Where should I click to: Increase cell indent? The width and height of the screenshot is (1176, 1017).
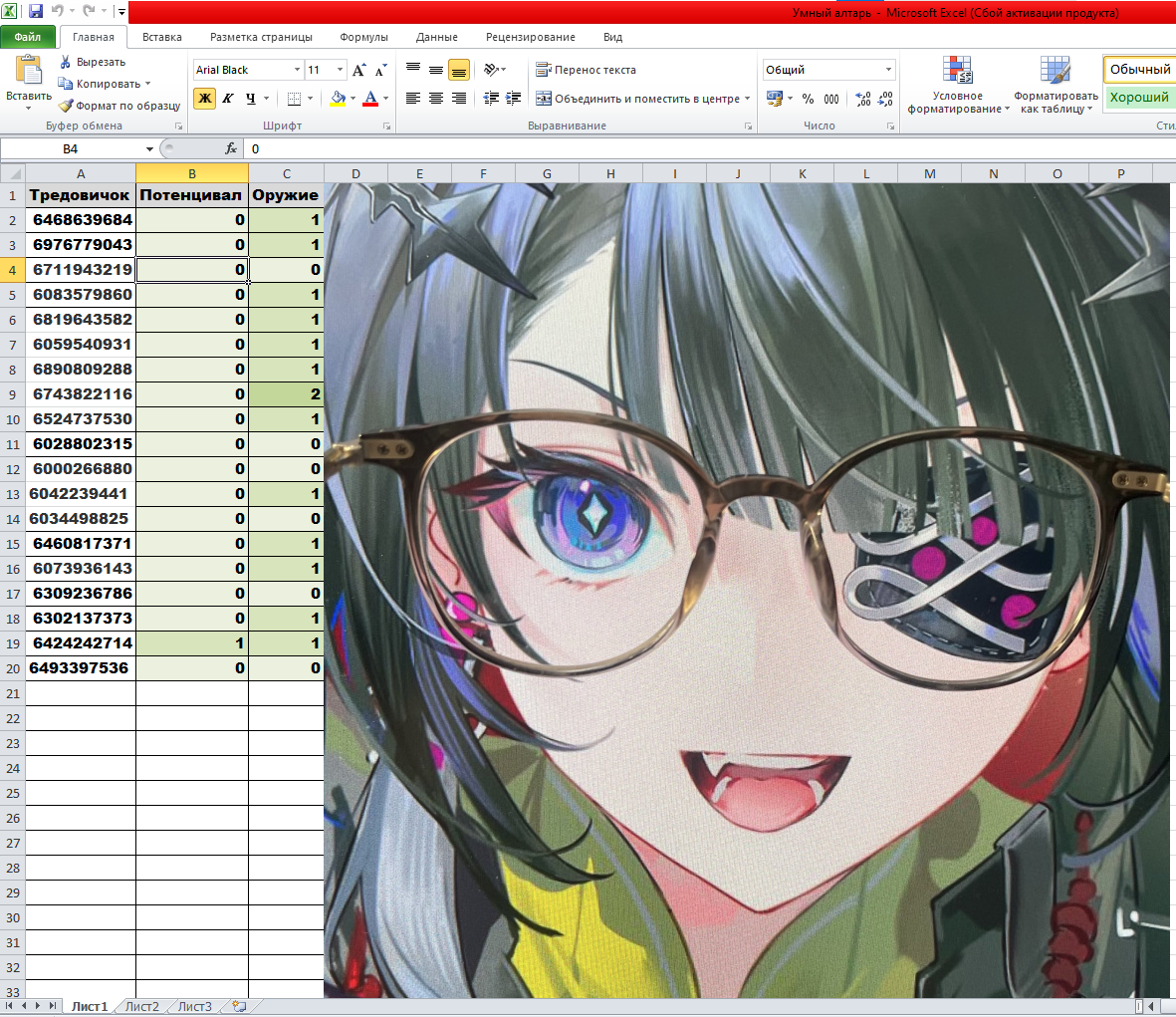tap(514, 99)
